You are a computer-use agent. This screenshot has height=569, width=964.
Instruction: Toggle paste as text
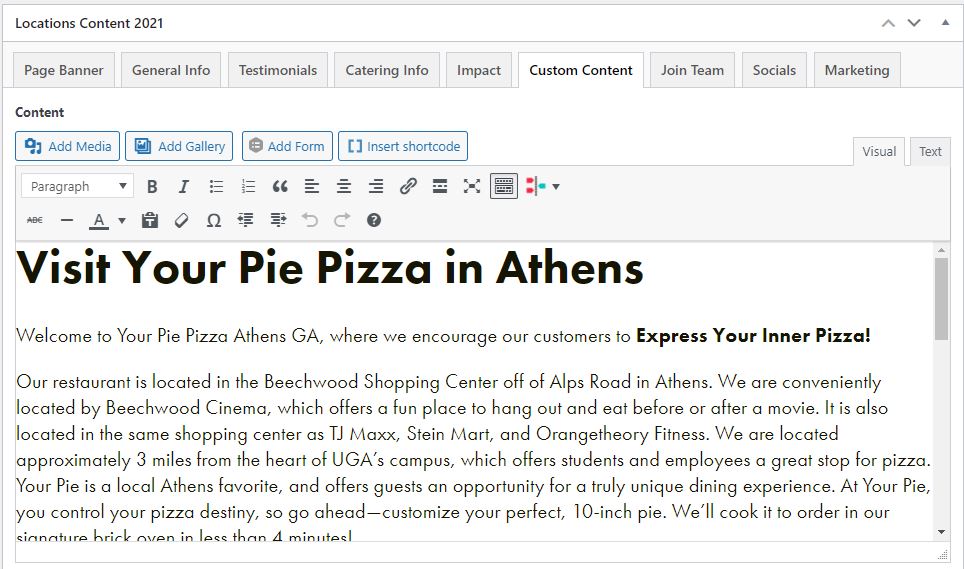click(x=149, y=220)
